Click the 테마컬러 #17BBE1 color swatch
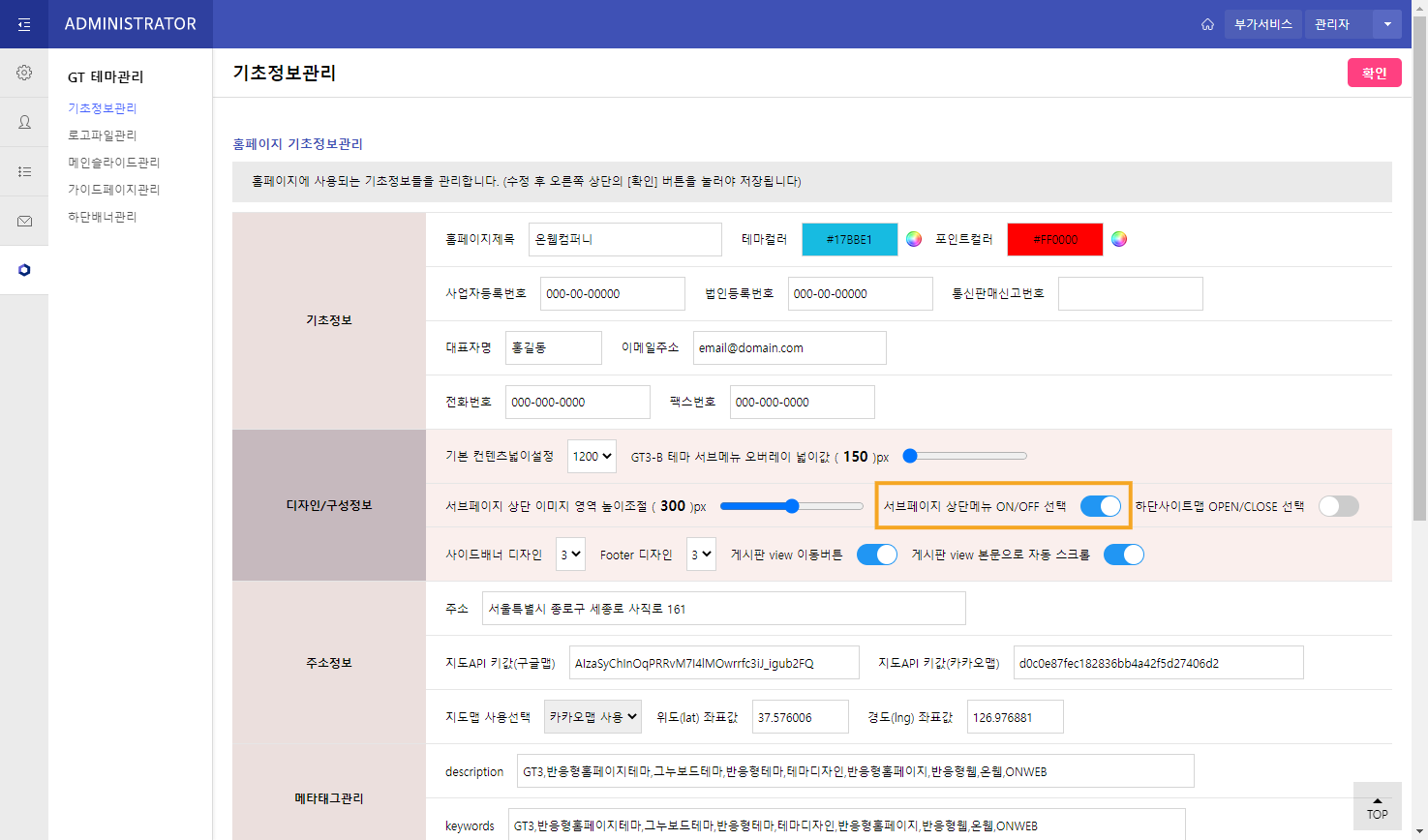 pyautogui.click(x=850, y=239)
